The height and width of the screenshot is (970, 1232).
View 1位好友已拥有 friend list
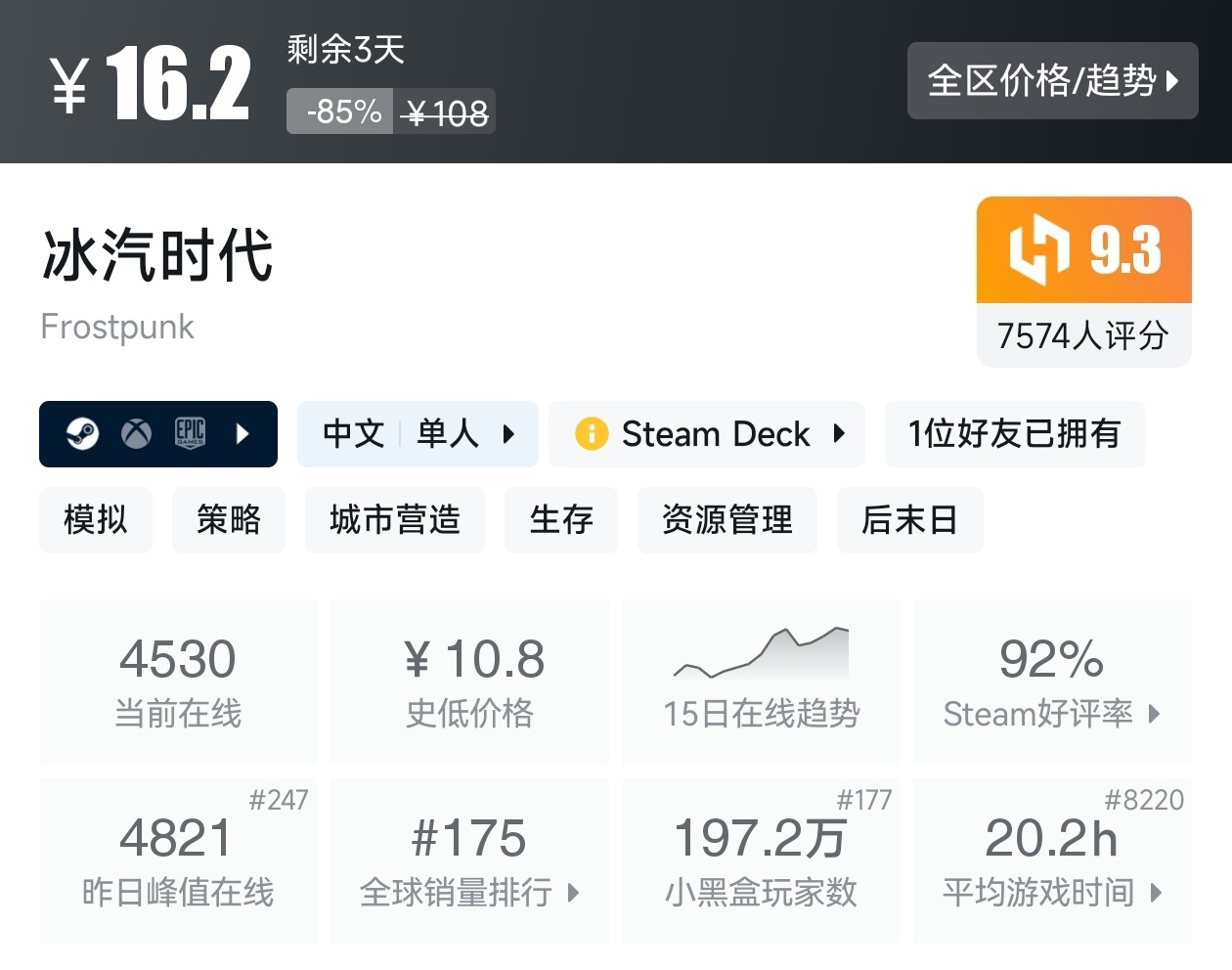(x=1015, y=433)
